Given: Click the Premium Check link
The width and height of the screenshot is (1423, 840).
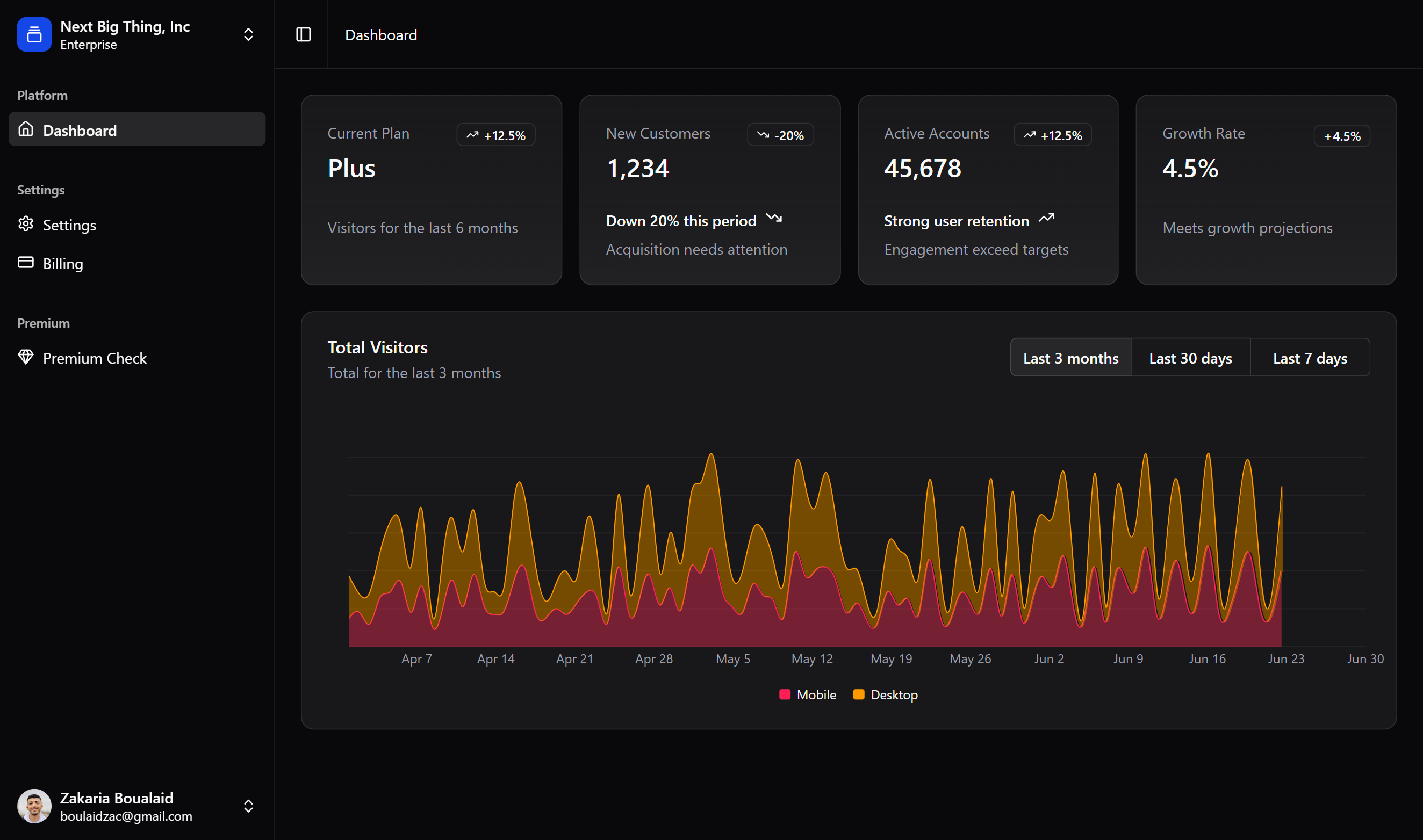Looking at the screenshot, I should click(x=95, y=357).
